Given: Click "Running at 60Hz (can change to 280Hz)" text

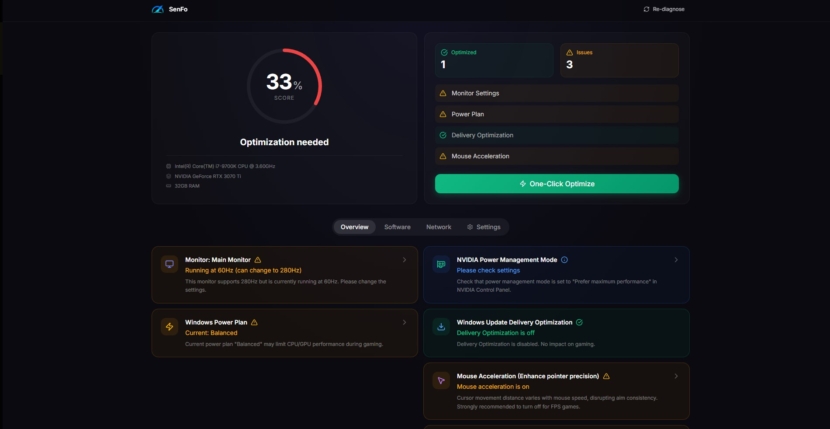Looking at the screenshot, I should pos(243,271).
